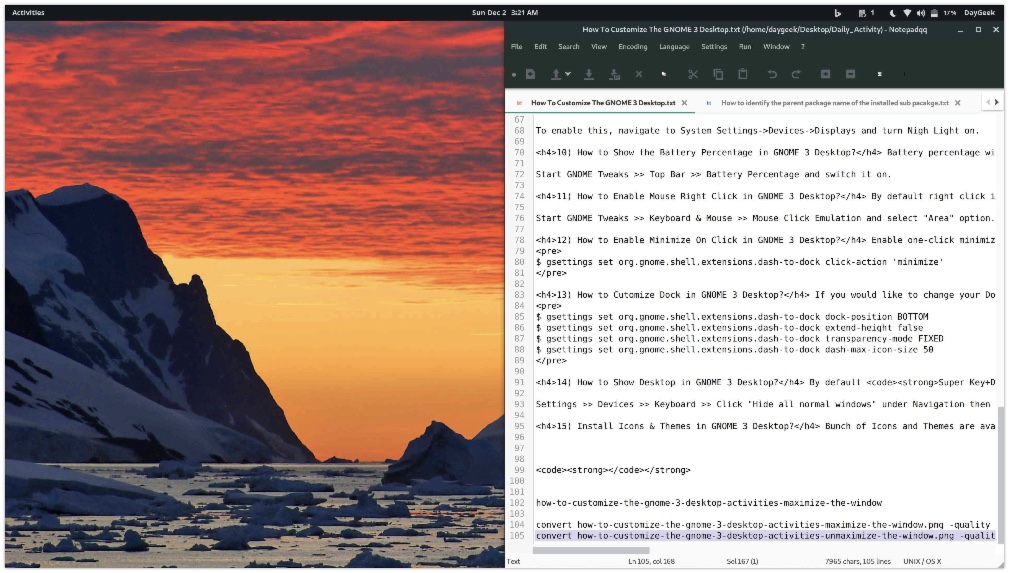Click the Cut scissors icon

tap(692, 74)
